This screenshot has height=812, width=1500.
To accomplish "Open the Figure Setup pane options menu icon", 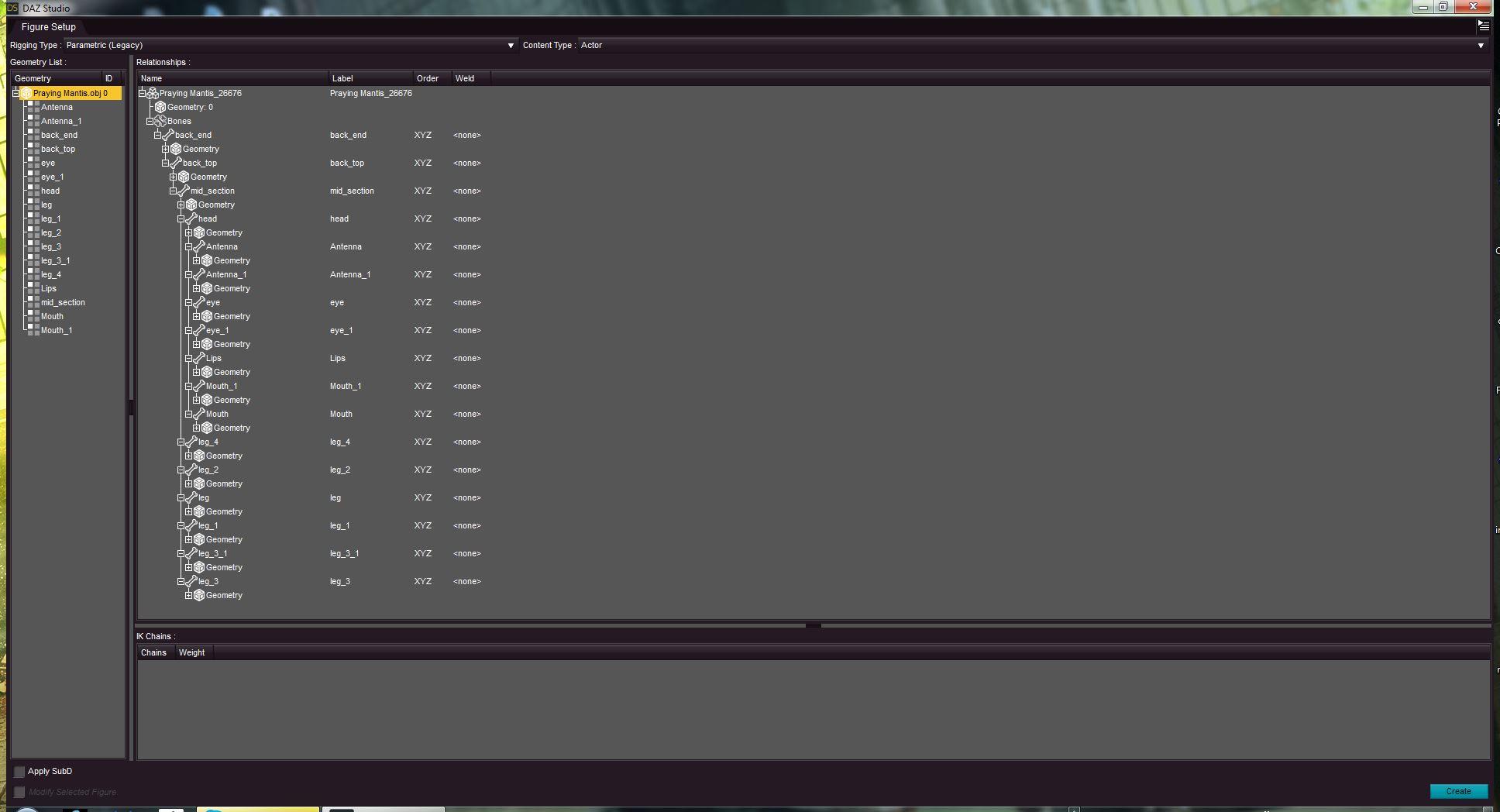I will pyautogui.click(x=1483, y=26).
